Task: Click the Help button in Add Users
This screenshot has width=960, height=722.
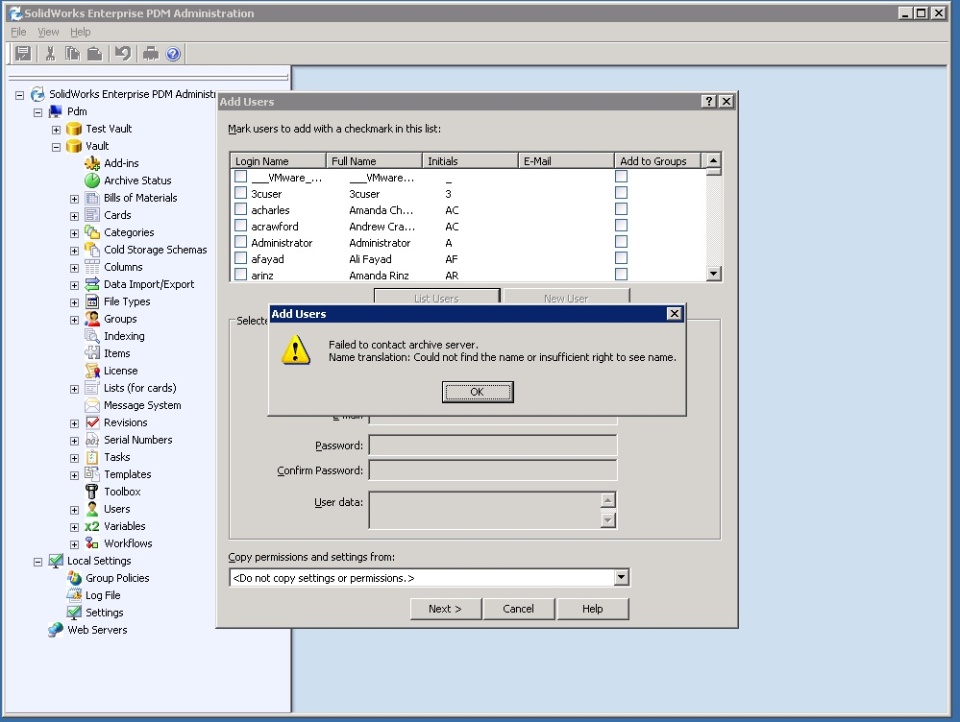Action: coord(593,609)
